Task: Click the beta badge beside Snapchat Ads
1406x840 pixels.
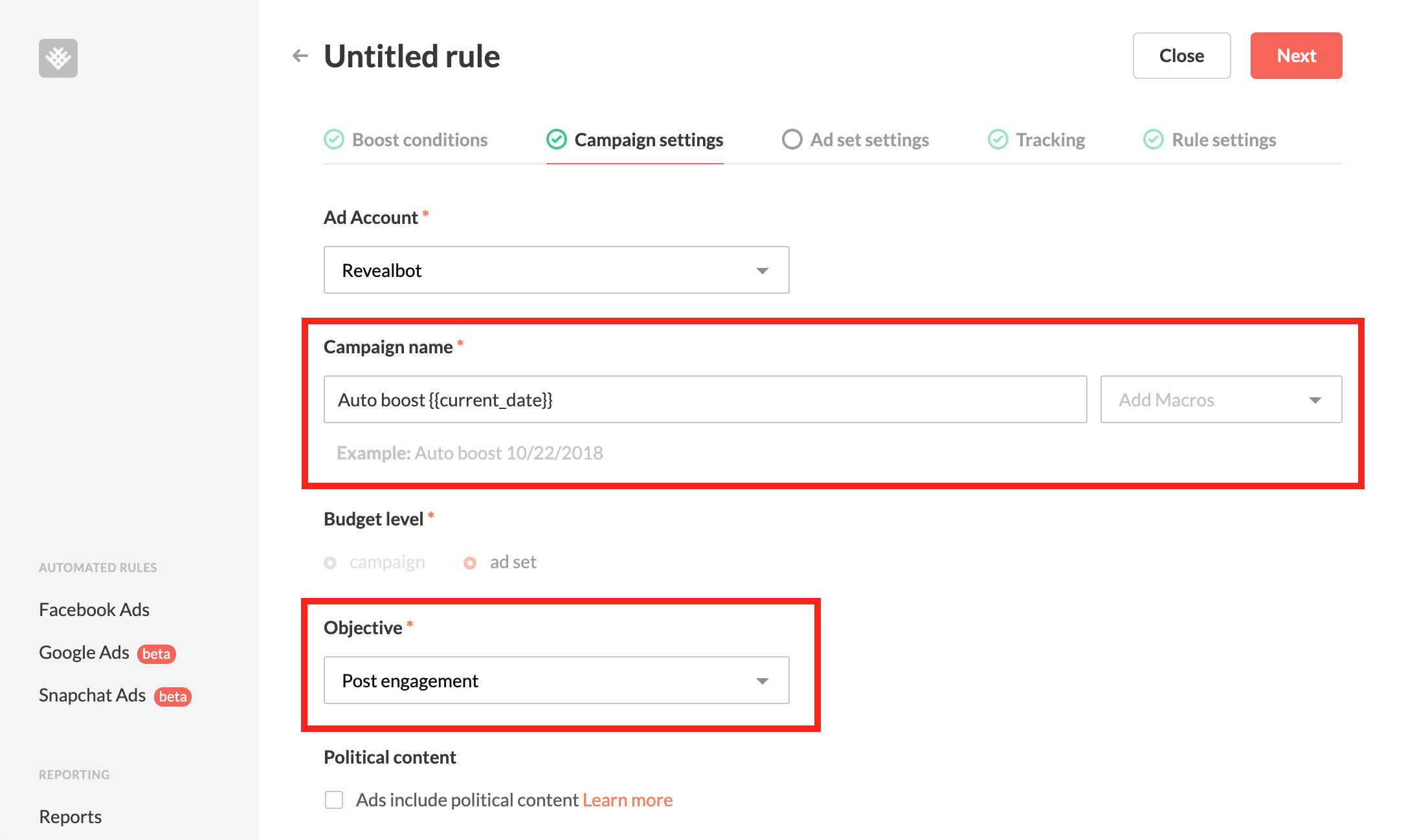Action: [173, 696]
